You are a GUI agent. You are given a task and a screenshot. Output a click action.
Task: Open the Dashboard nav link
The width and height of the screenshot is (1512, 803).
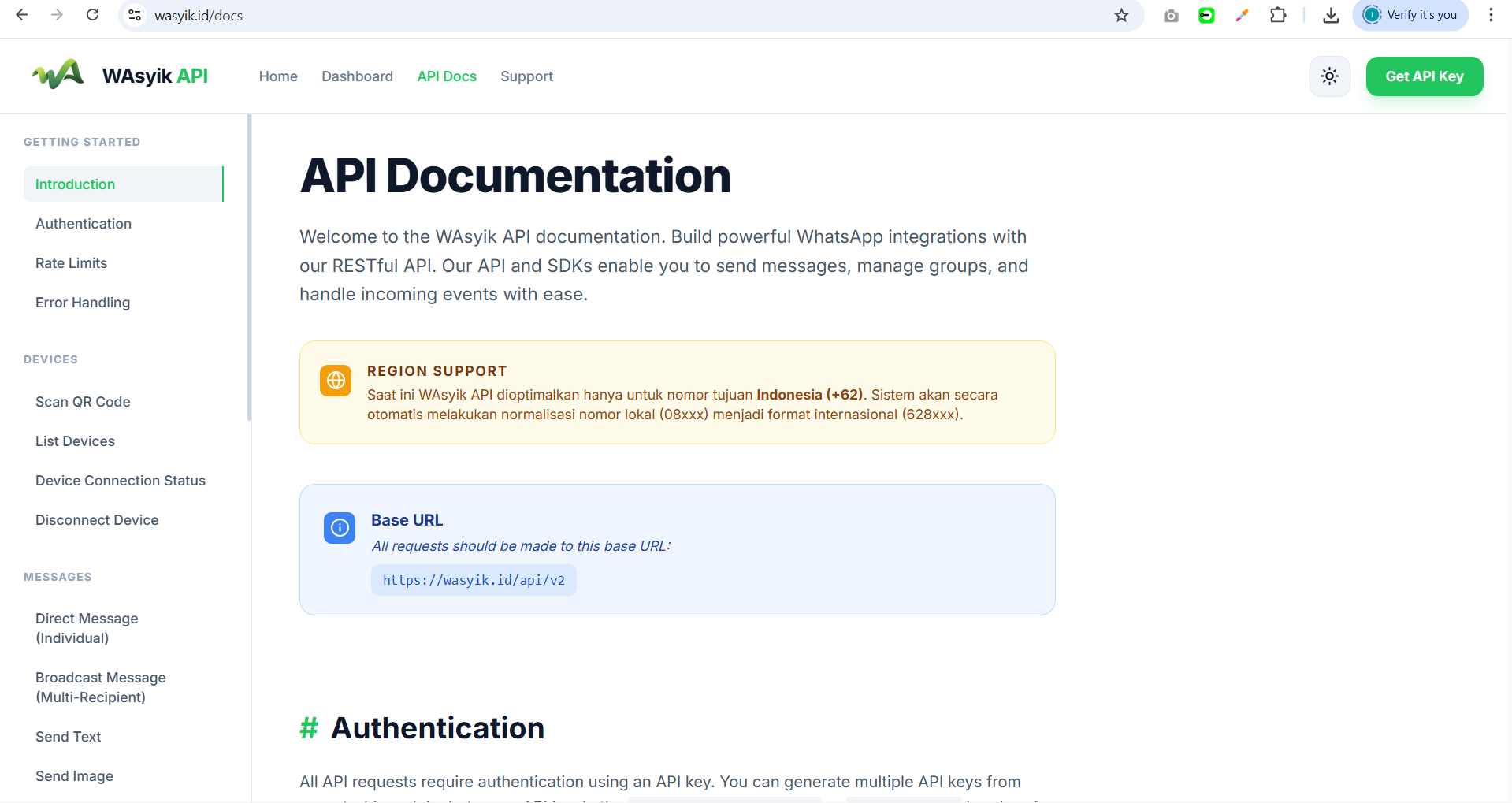click(x=357, y=76)
